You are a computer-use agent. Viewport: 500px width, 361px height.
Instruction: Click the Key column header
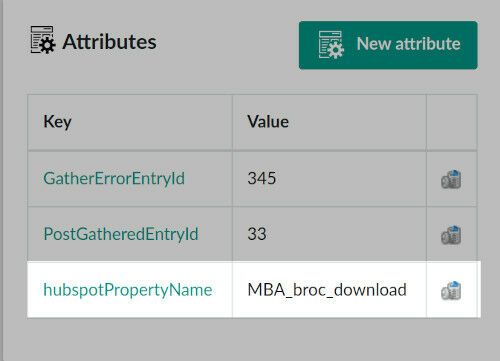pyautogui.click(x=130, y=122)
